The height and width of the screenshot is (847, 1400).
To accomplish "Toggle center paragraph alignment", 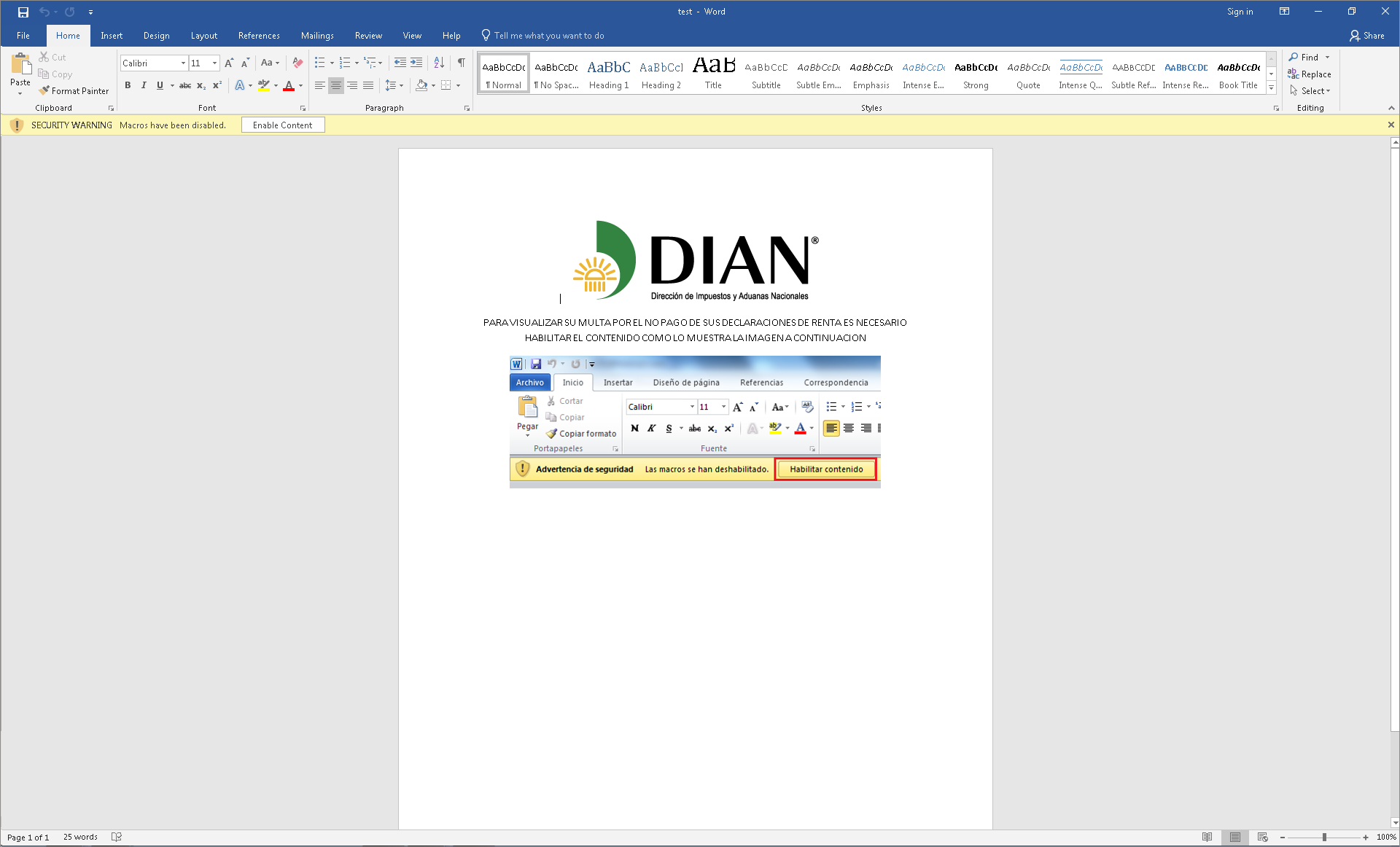I will click(x=335, y=85).
